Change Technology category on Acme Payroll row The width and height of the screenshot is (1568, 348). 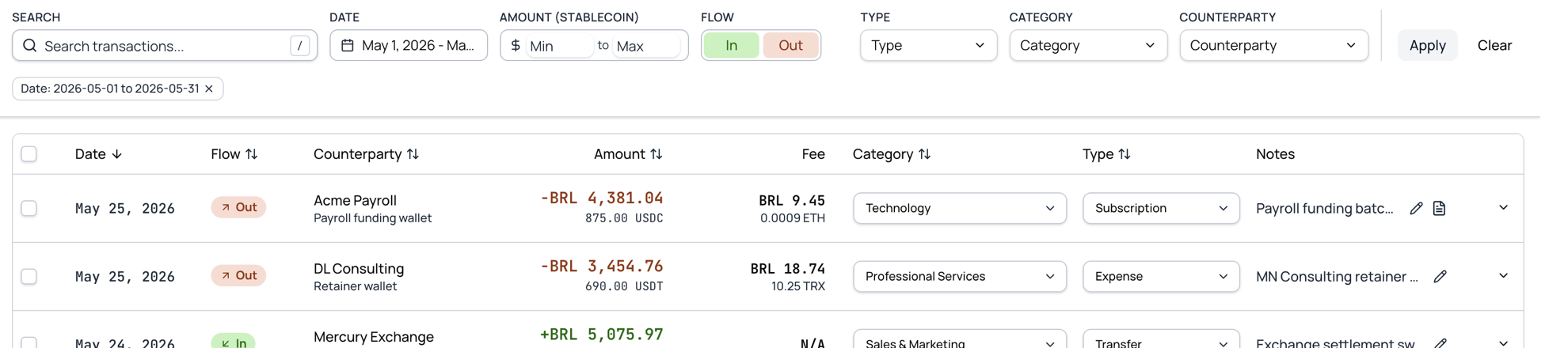[x=960, y=208]
